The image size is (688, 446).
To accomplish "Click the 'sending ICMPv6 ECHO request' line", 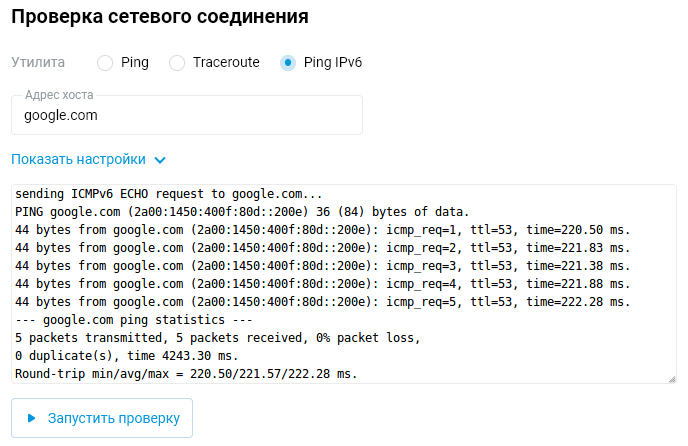I will pyautogui.click(x=169, y=194).
